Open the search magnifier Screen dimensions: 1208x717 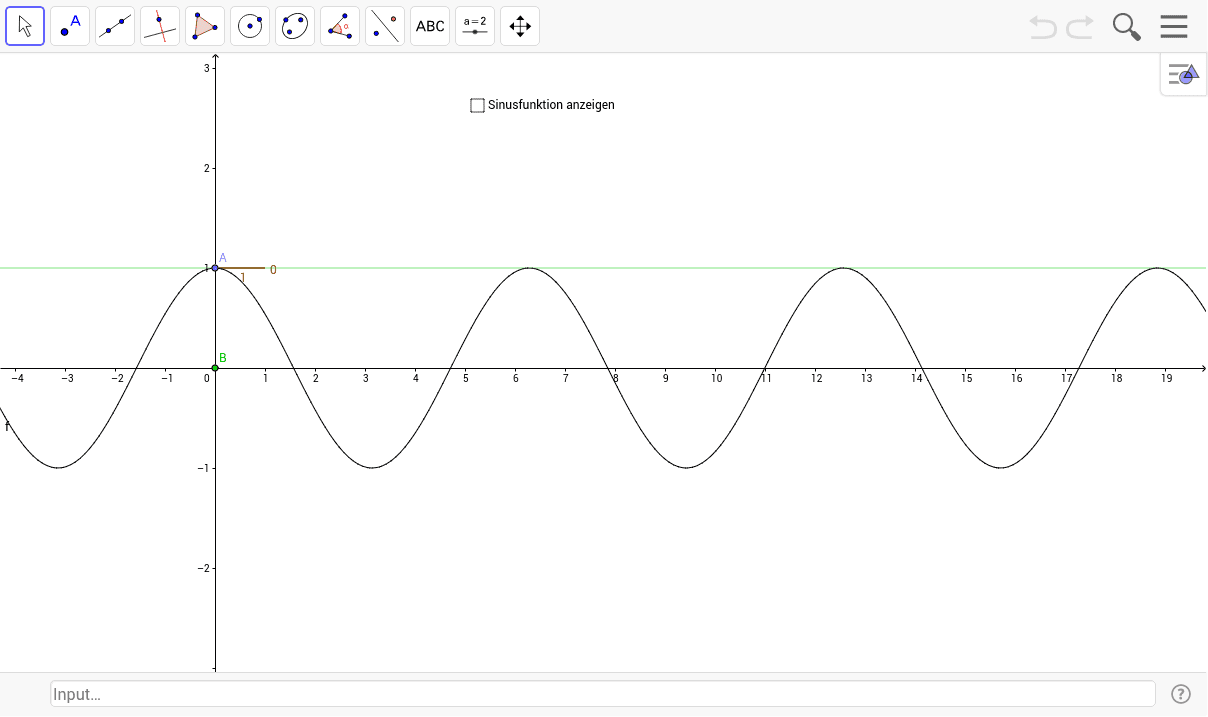[x=1127, y=27]
